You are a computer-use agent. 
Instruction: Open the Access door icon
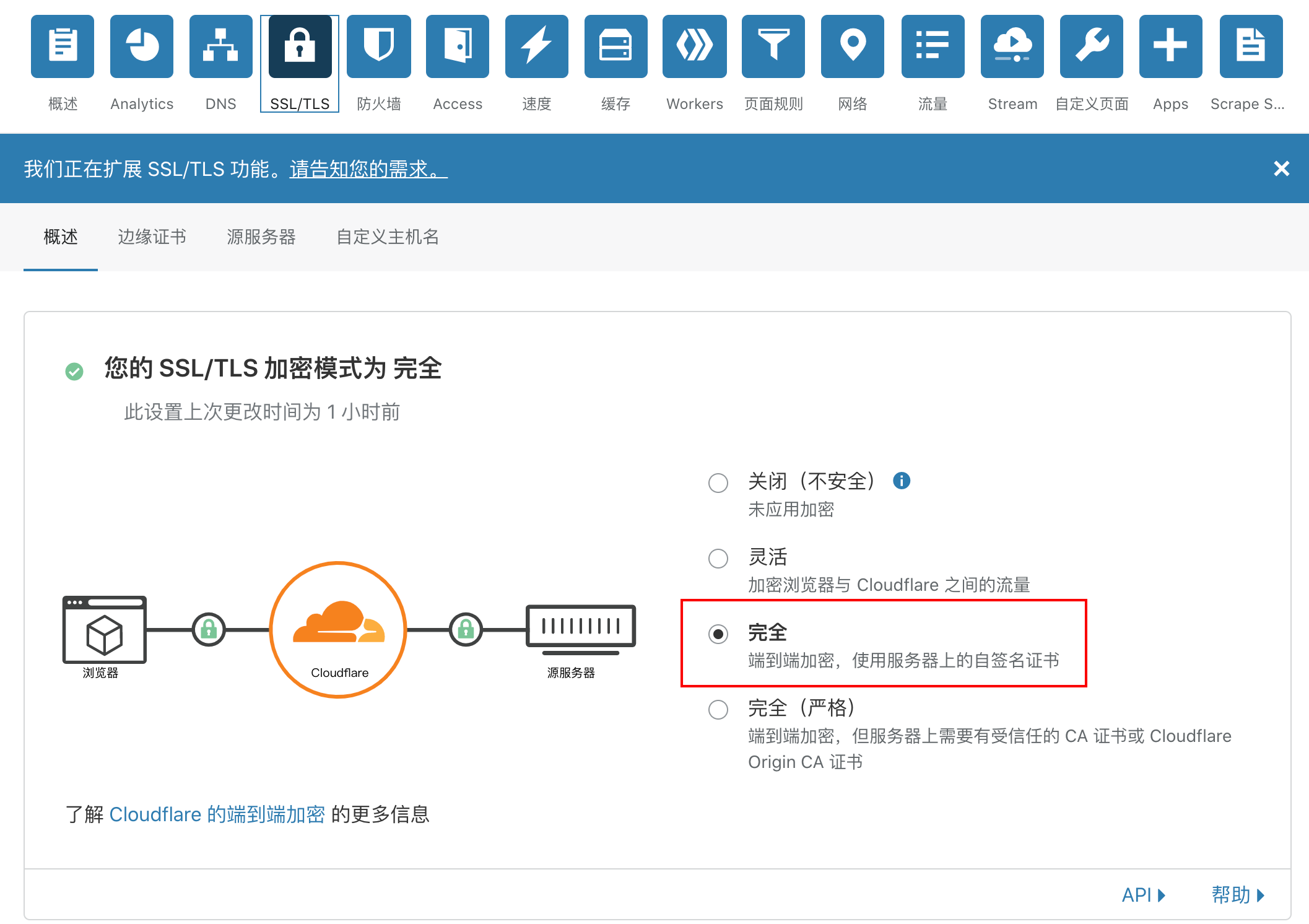pos(458,46)
